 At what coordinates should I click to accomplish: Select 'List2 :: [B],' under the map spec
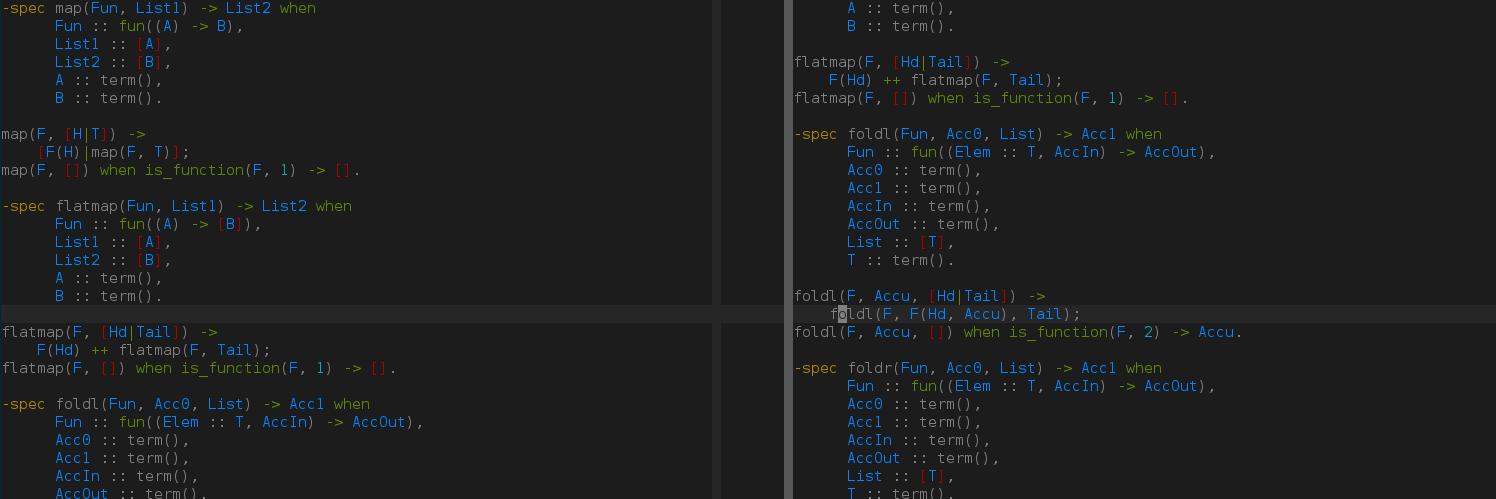[114, 62]
